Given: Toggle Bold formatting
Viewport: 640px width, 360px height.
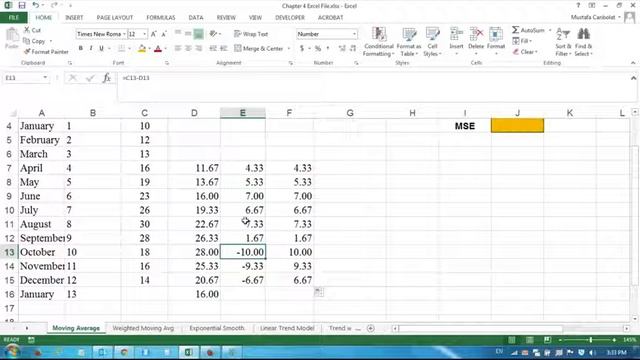Looking at the screenshot, I should (80, 48).
